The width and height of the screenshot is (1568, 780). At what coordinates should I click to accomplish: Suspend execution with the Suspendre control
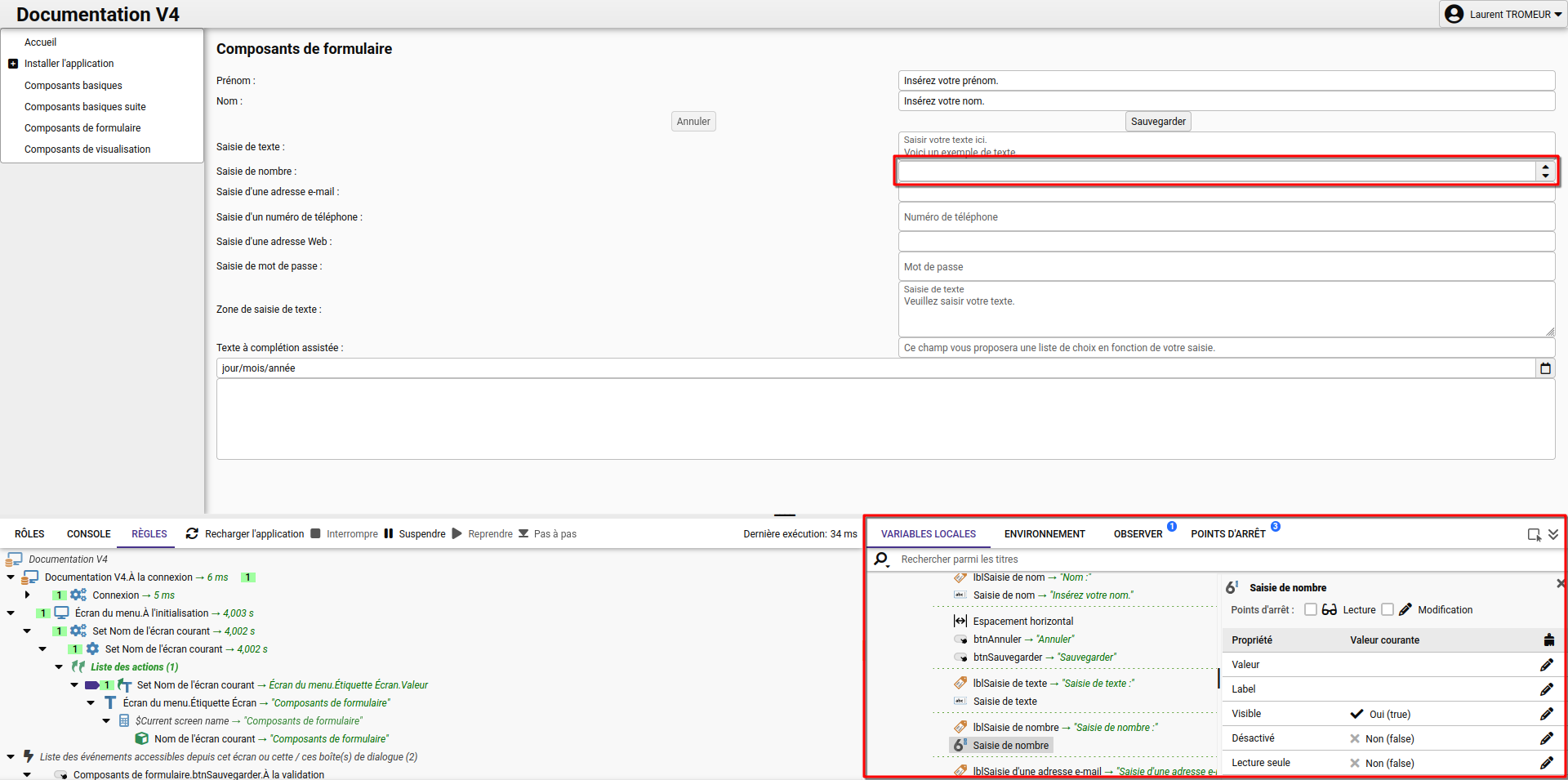pyautogui.click(x=415, y=533)
